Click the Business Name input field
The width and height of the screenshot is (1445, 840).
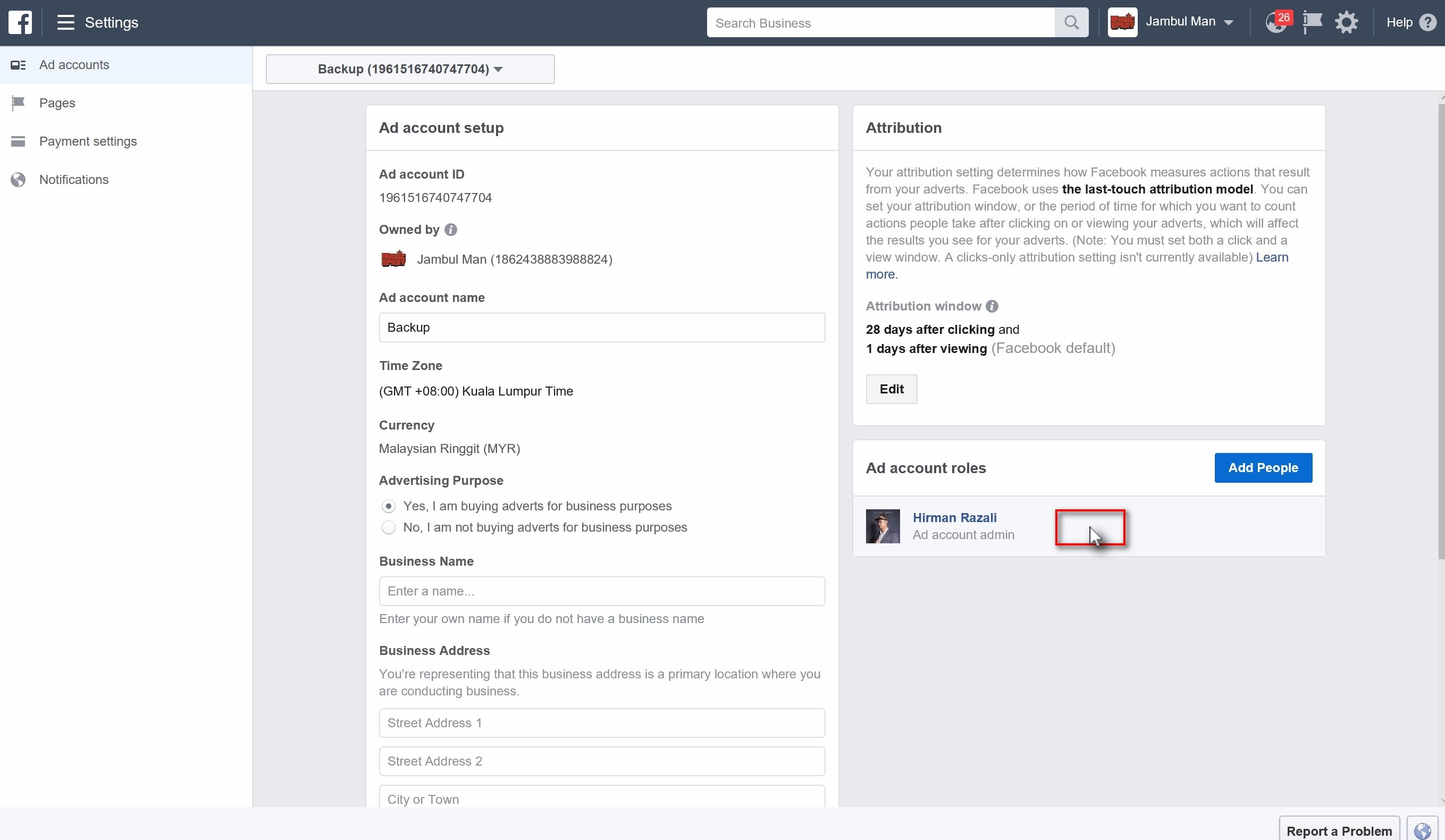click(601, 591)
